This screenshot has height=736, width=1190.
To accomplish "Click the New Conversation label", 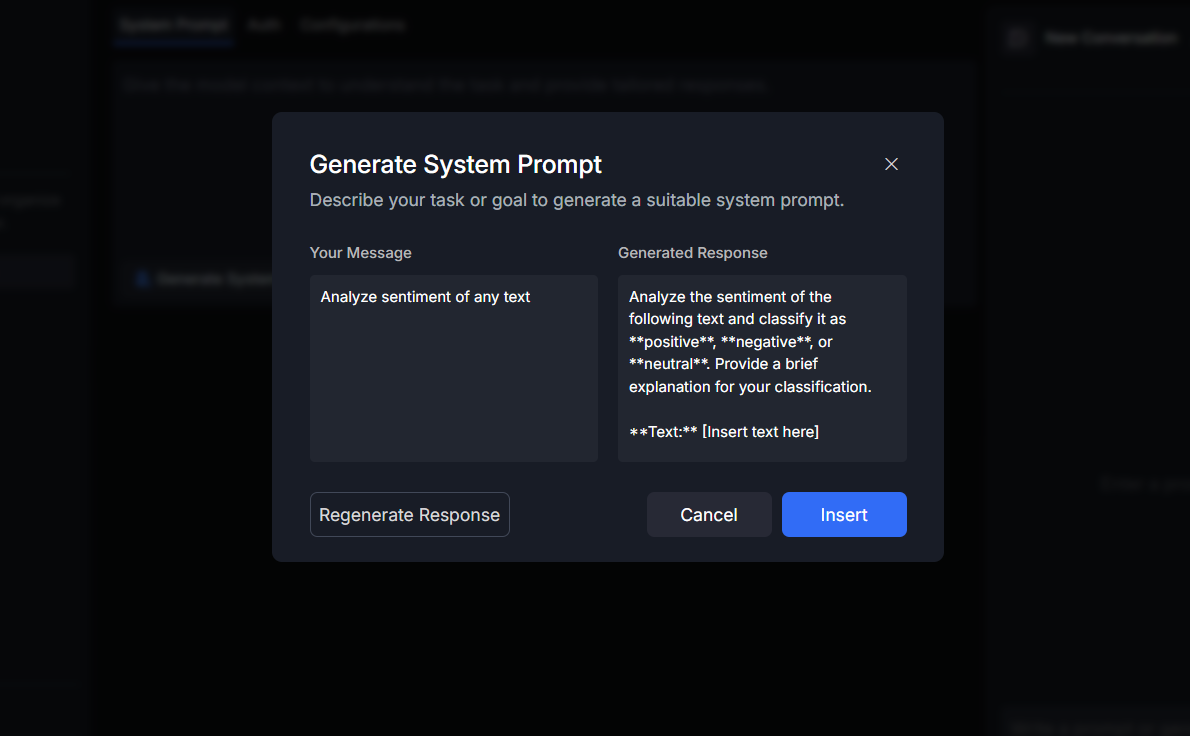I will click(x=1110, y=38).
